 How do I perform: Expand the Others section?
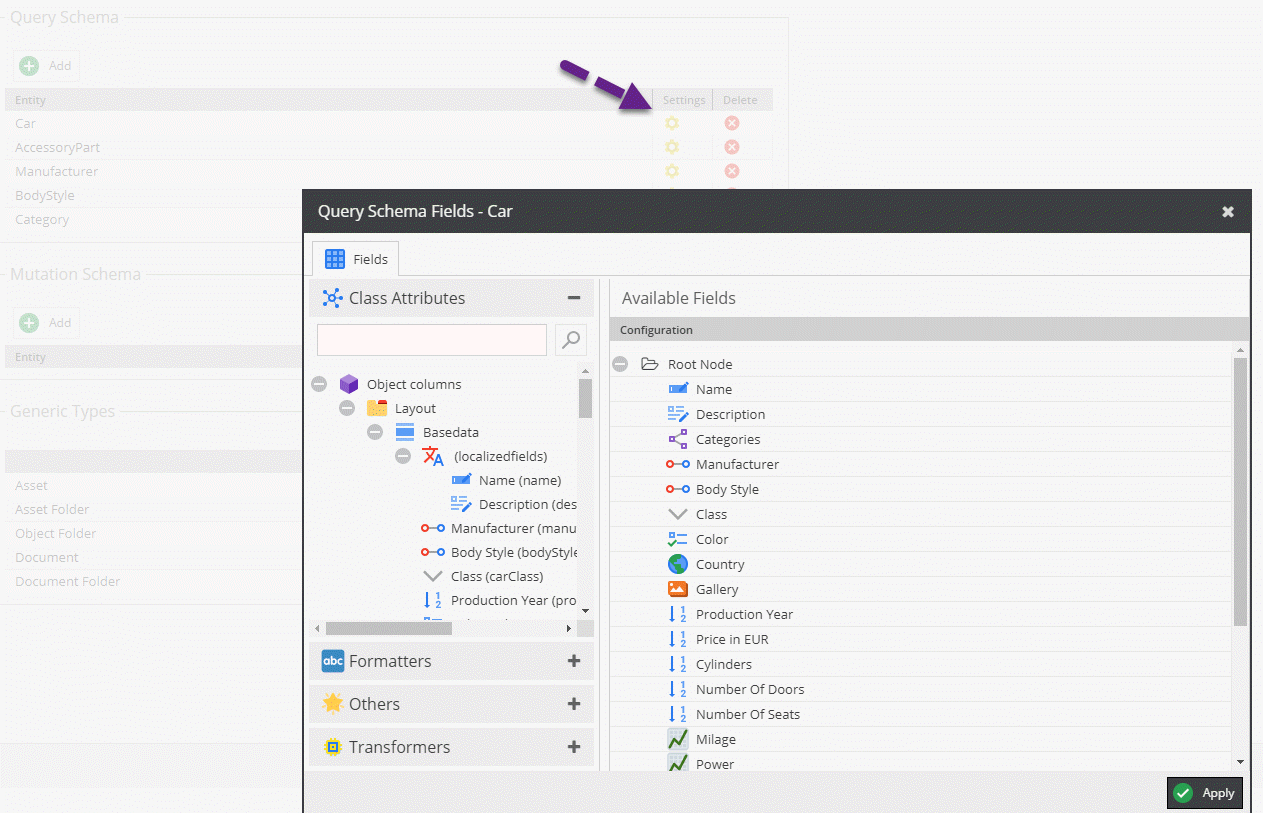point(574,704)
